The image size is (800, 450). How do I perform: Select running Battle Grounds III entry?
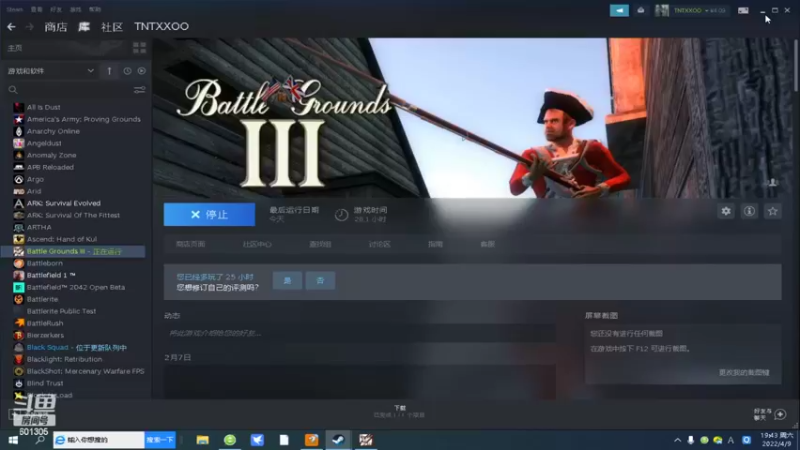click(x=73, y=251)
